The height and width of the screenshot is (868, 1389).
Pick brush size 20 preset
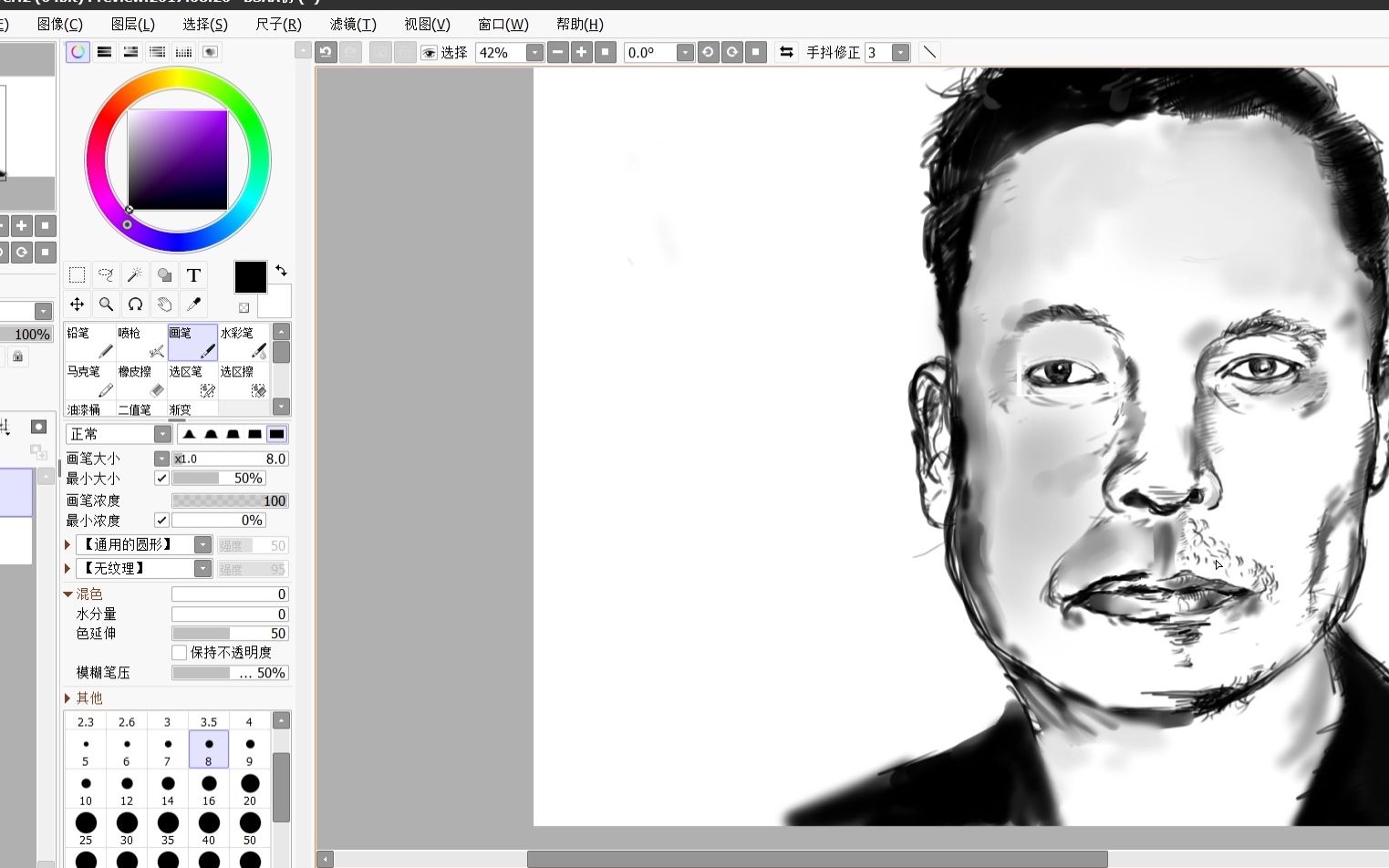(250, 790)
